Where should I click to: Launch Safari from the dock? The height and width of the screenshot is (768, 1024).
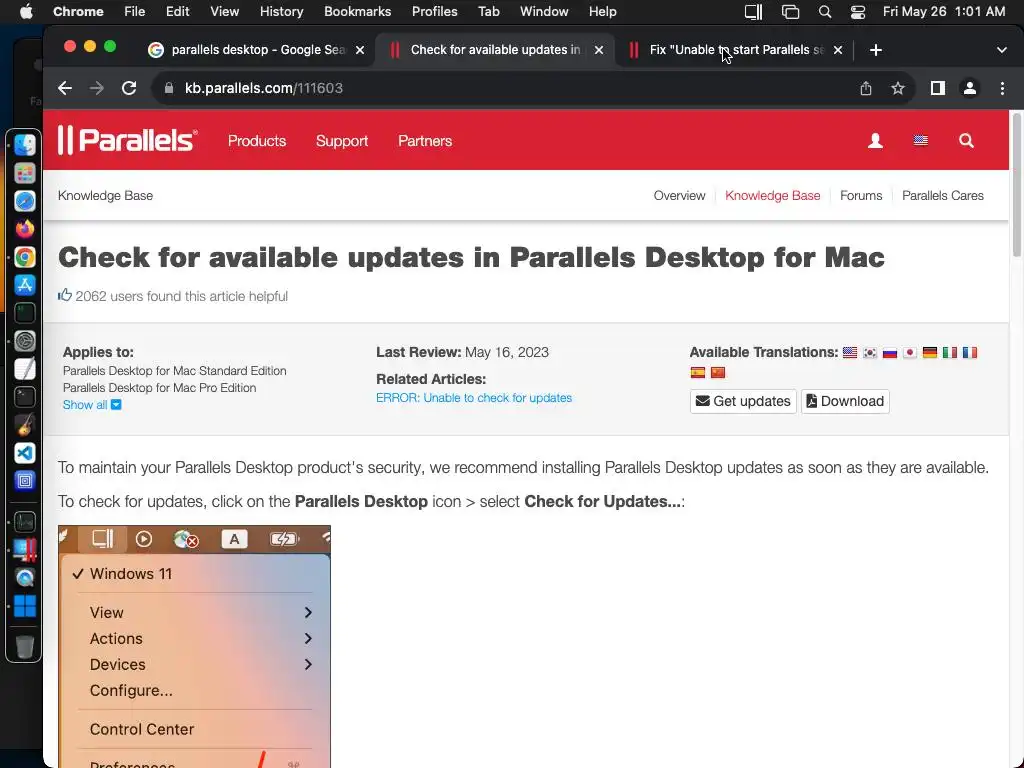point(25,201)
